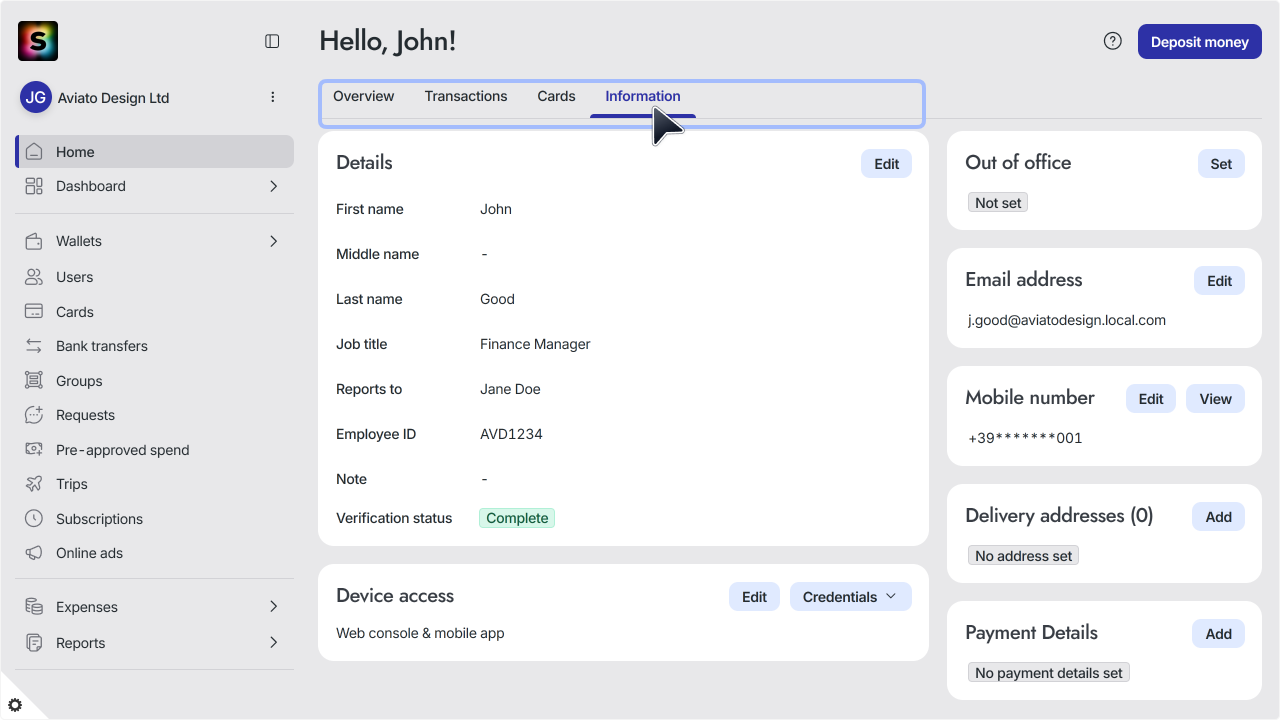
Task: Click the No address set badge
Action: (x=1023, y=556)
